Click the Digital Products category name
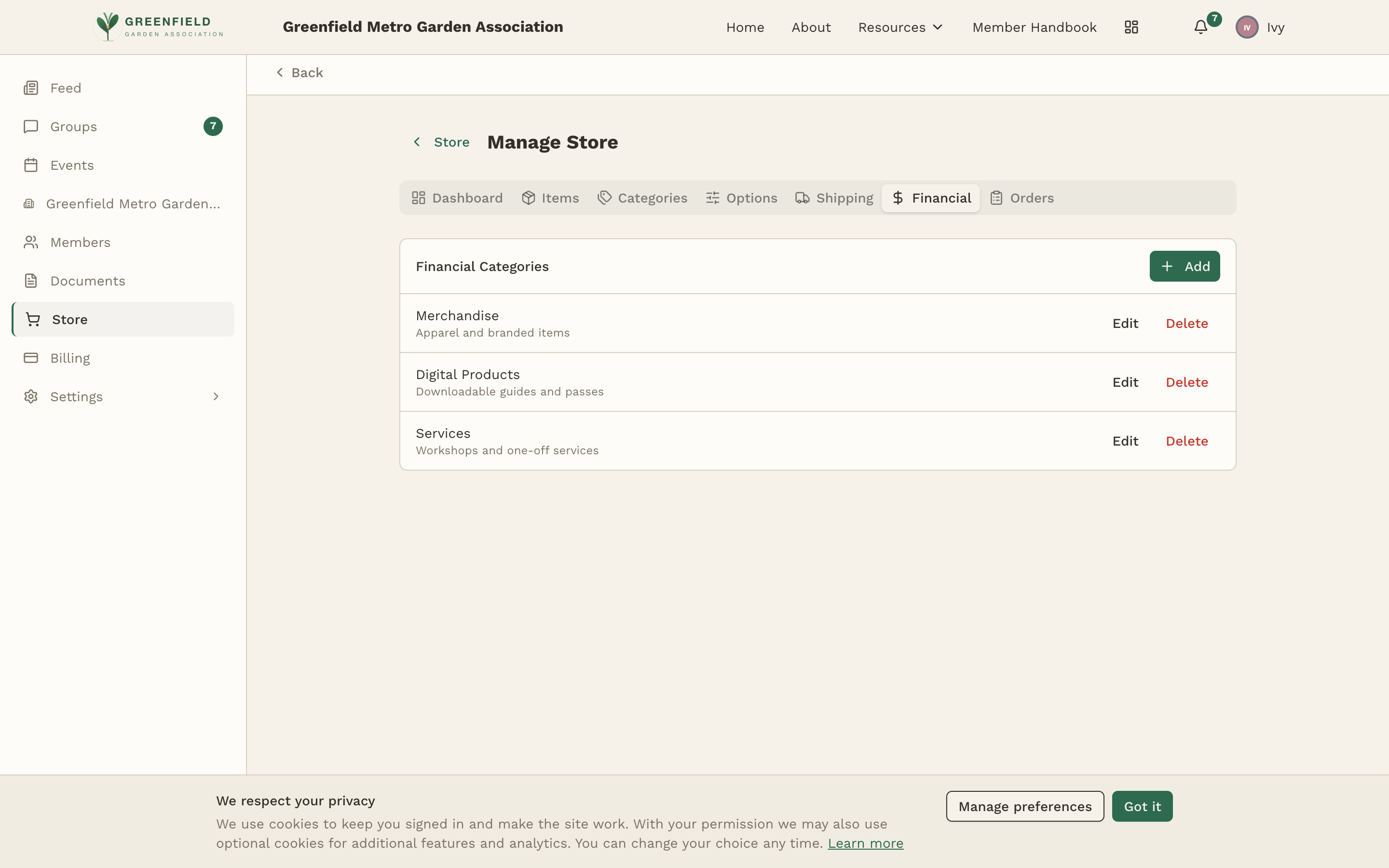The width and height of the screenshot is (1389, 868). point(467,374)
